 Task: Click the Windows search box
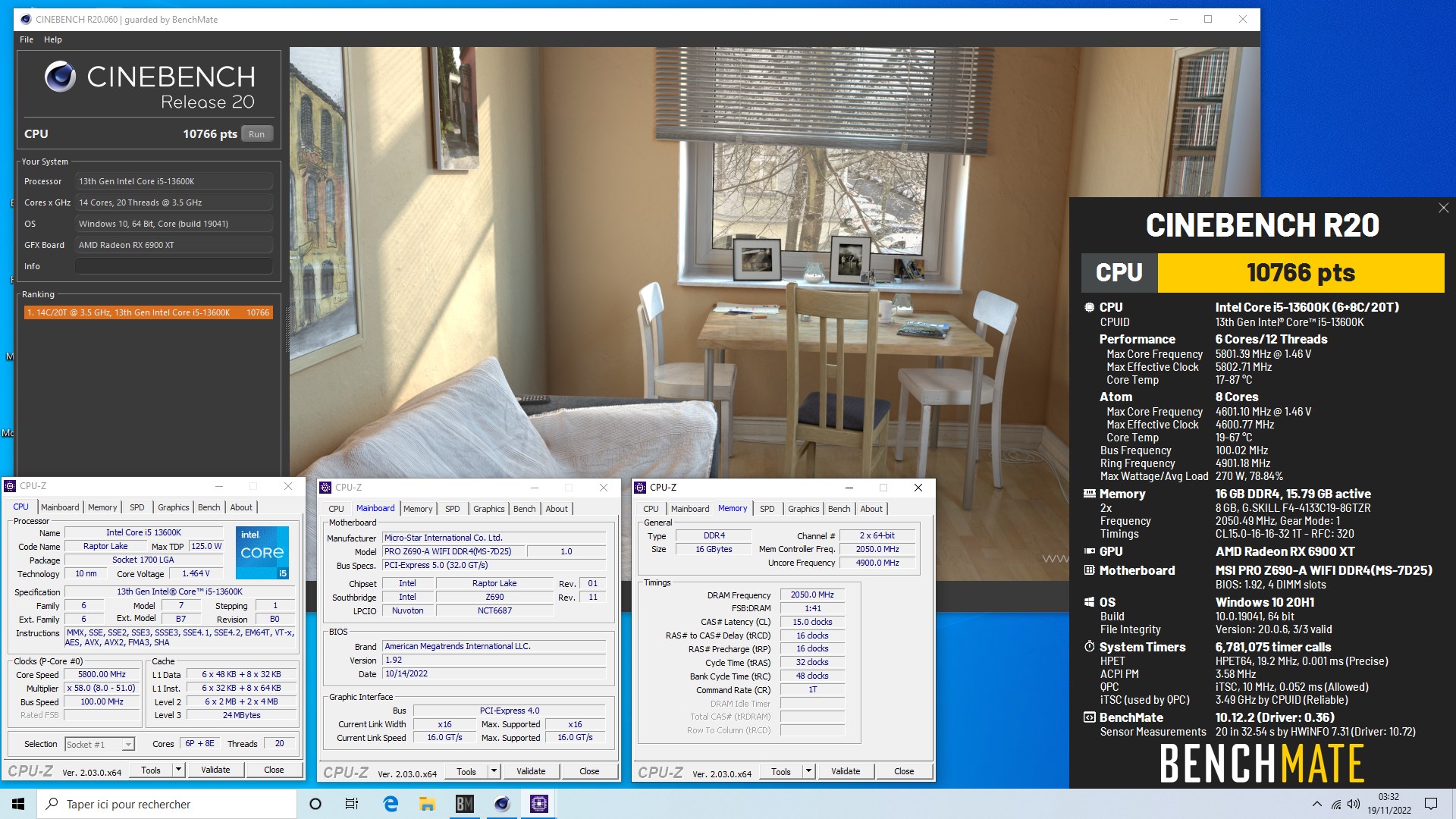click(x=167, y=804)
